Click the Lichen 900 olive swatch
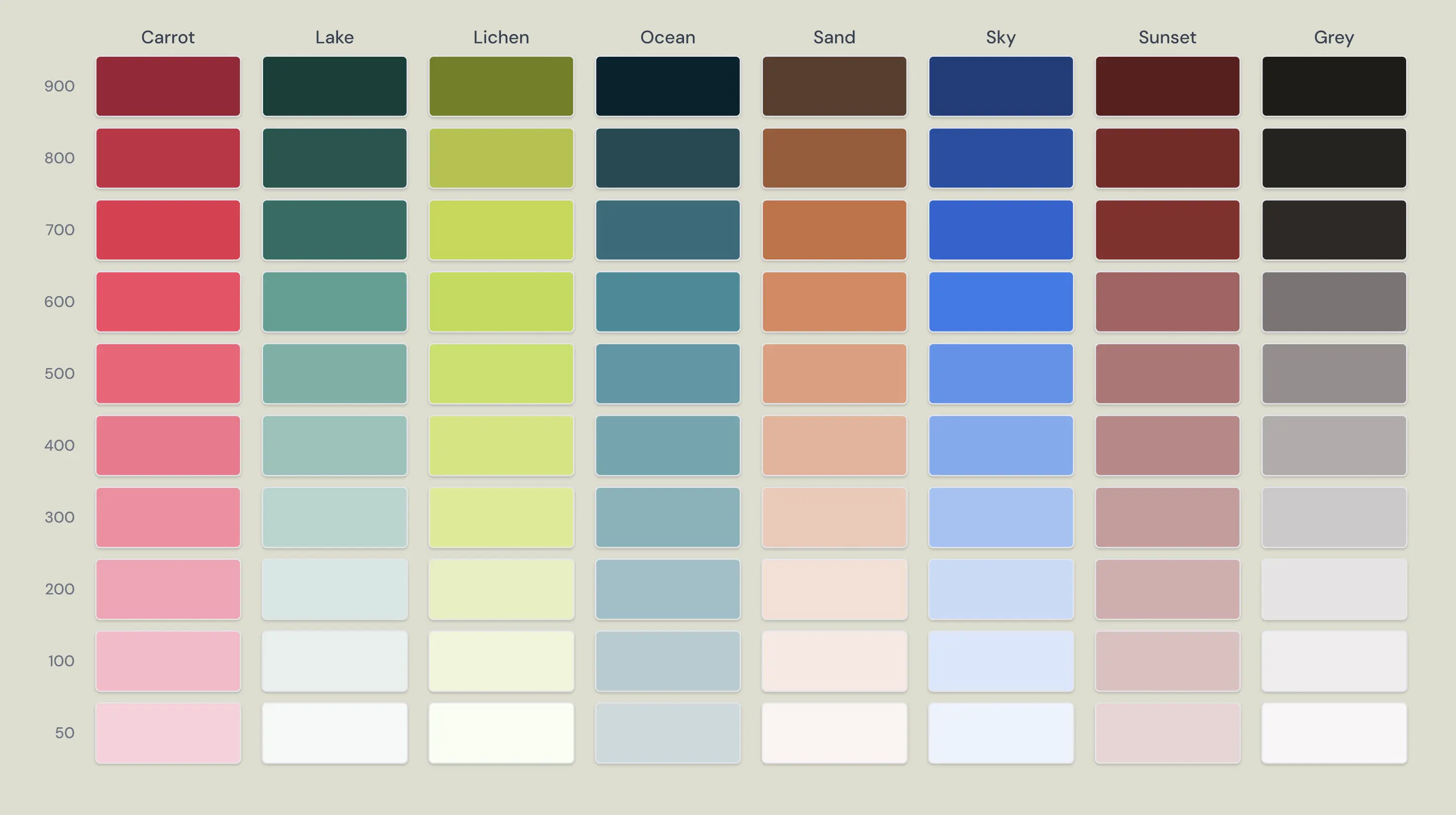Screen dimensions: 1456x815 (x=501, y=86)
